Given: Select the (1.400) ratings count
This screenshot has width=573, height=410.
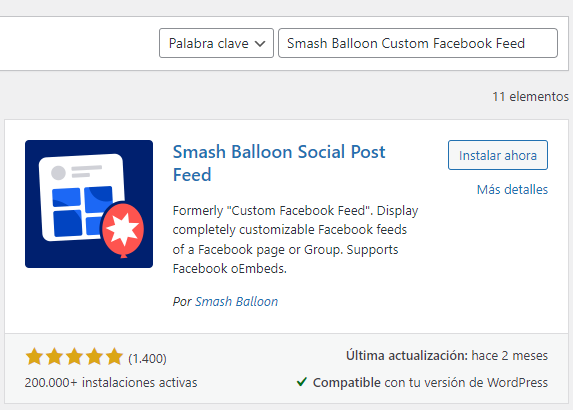Looking at the screenshot, I should [147, 358].
